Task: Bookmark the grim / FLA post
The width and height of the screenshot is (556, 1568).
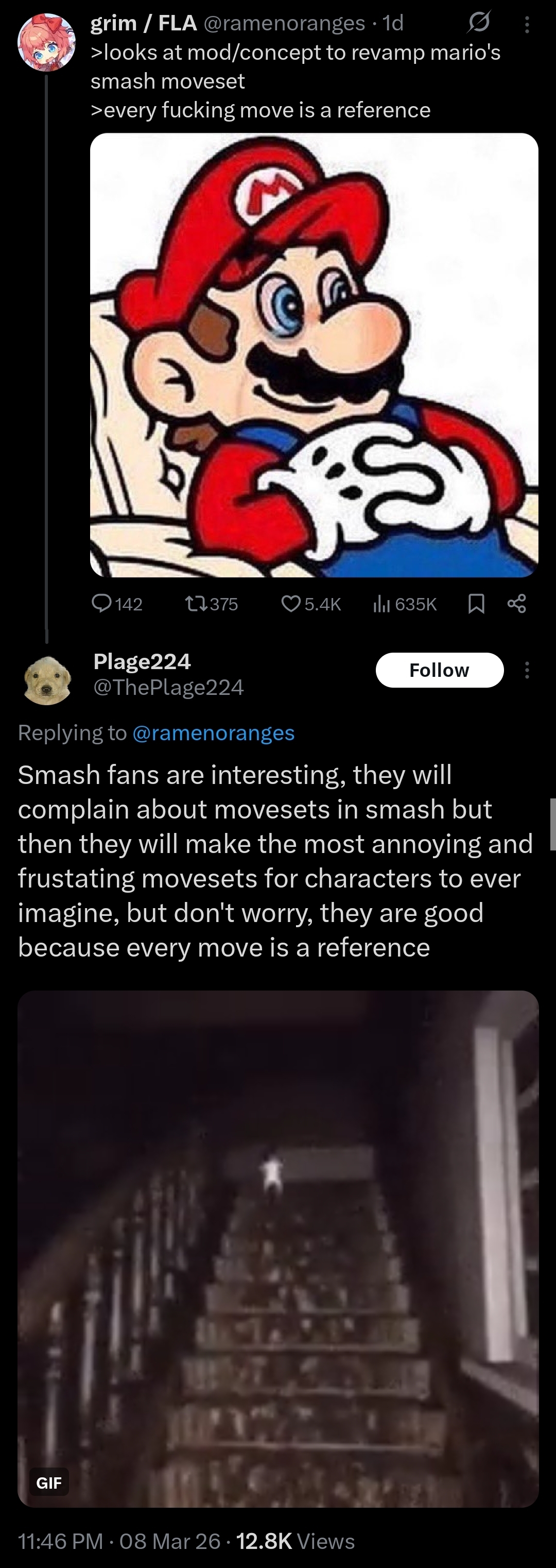Action: tap(476, 603)
